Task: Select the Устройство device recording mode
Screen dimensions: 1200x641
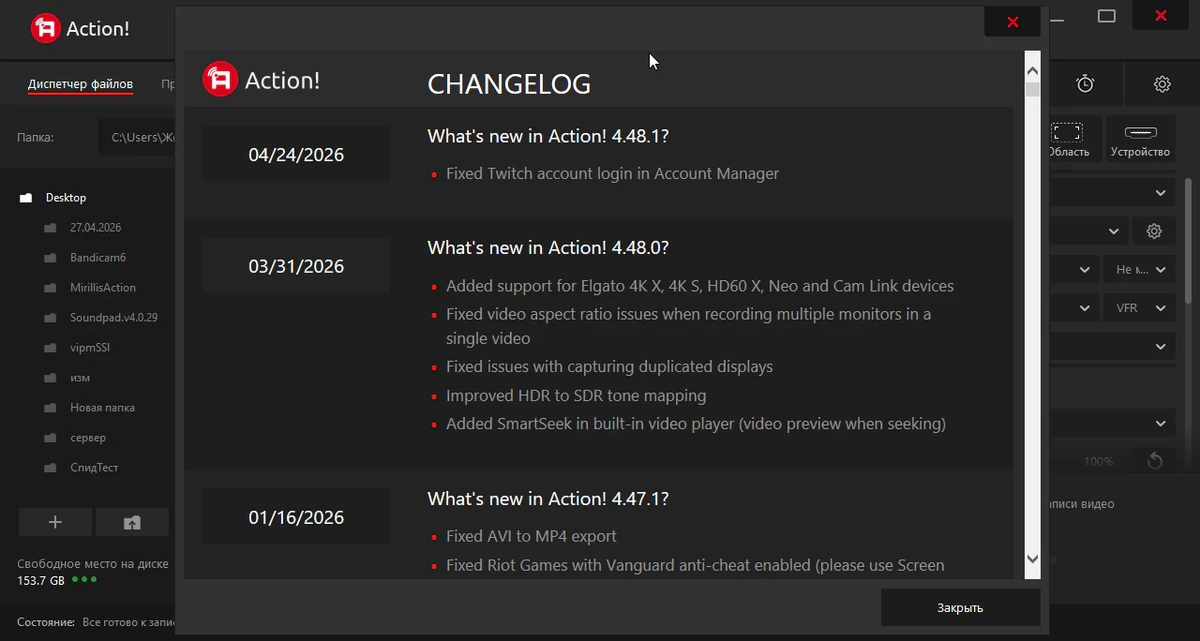Action: tap(1140, 138)
